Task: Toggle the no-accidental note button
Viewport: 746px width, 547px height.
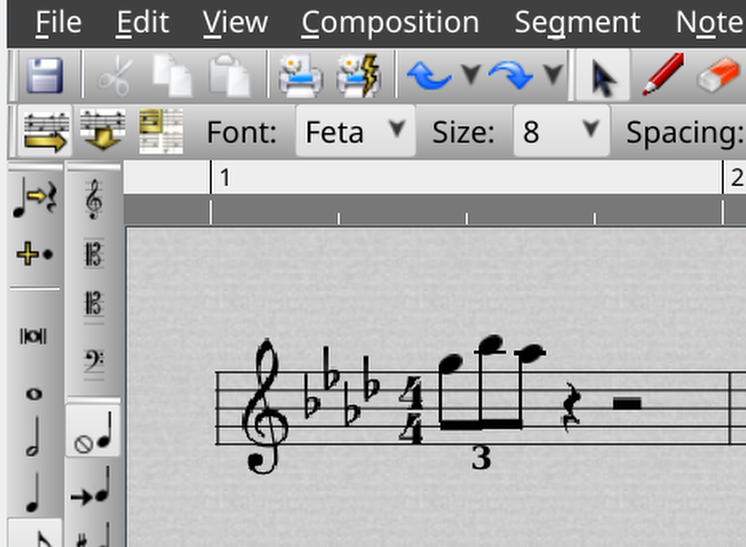Action: [93, 434]
